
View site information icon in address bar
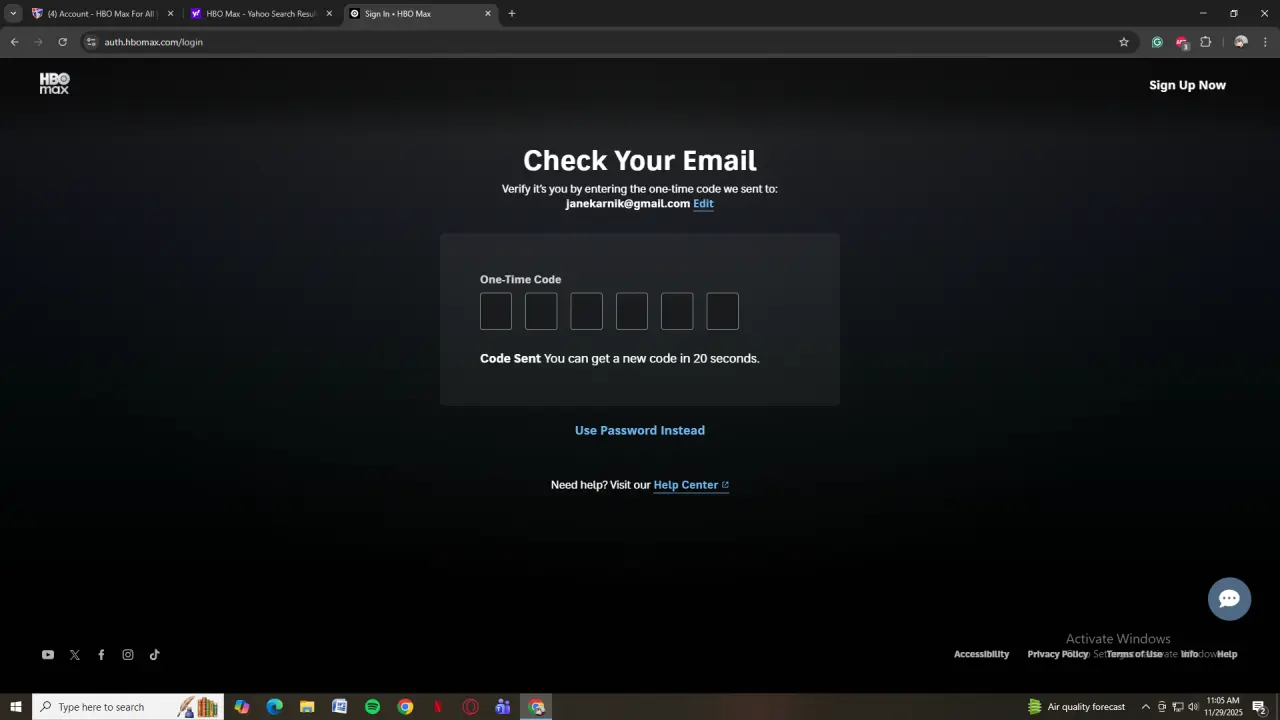(91, 42)
